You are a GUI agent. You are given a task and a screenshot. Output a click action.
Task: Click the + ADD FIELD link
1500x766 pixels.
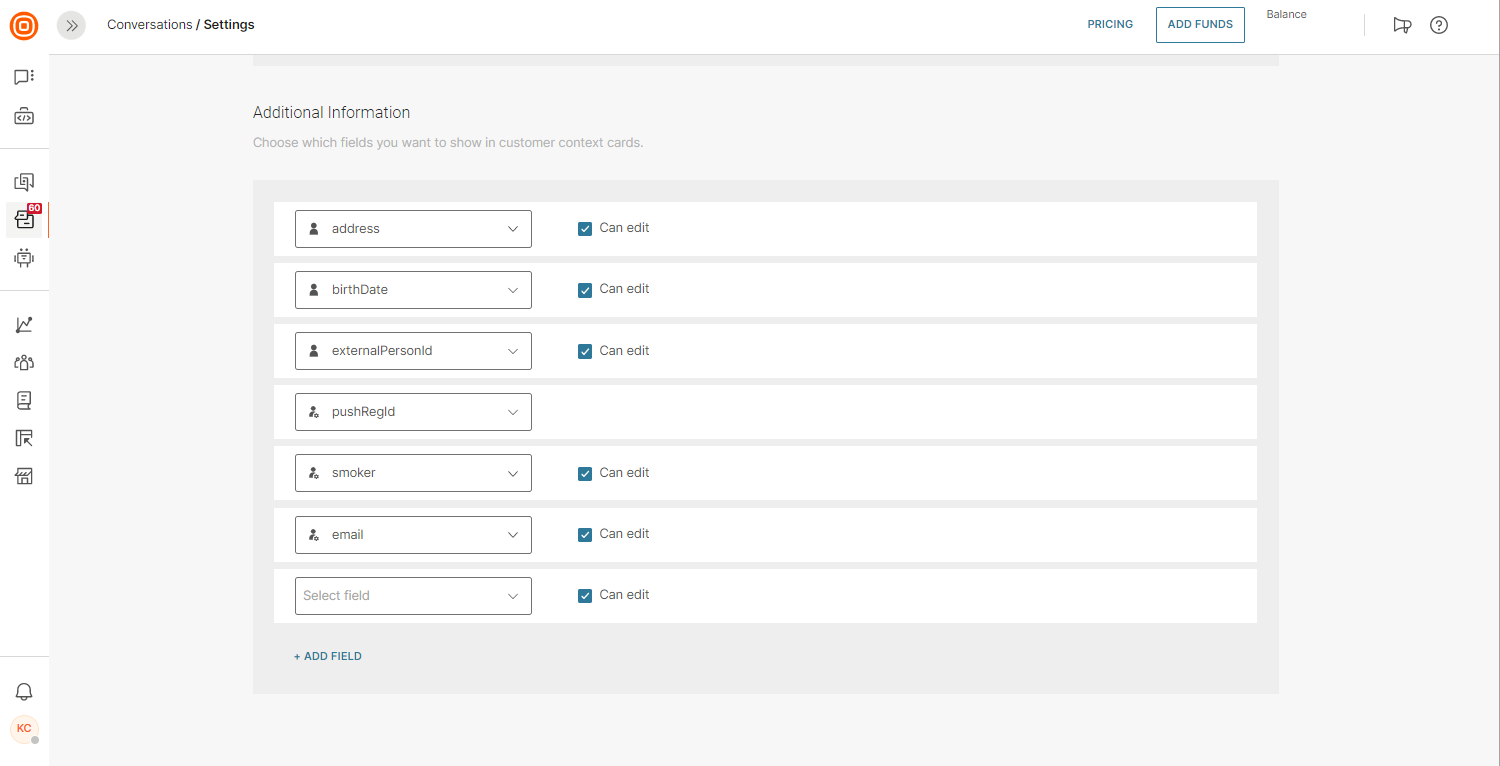[328, 657]
